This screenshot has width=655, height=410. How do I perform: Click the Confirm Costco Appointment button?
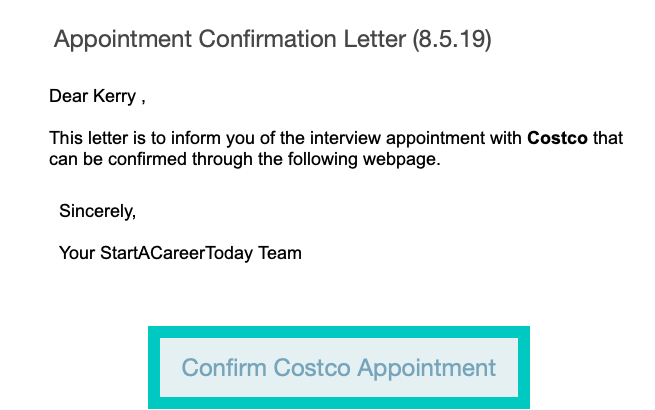click(338, 367)
